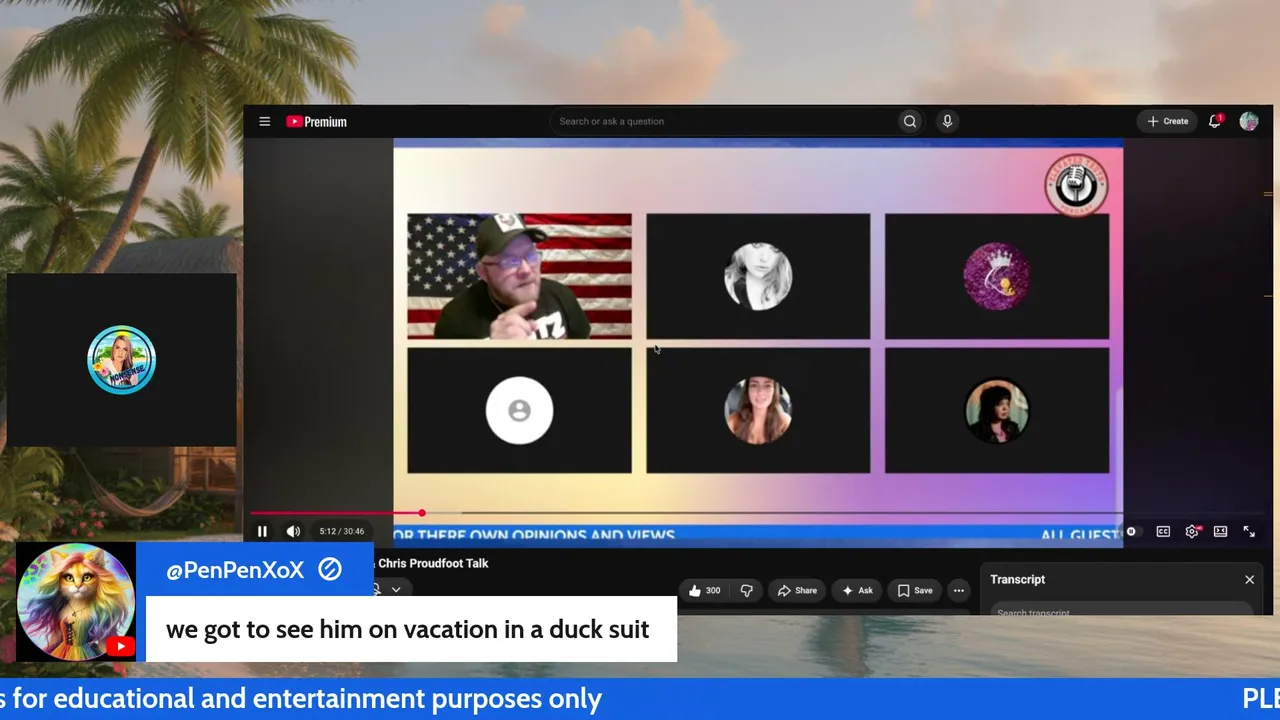Switch the player to theater mode

click(1220, 532)
